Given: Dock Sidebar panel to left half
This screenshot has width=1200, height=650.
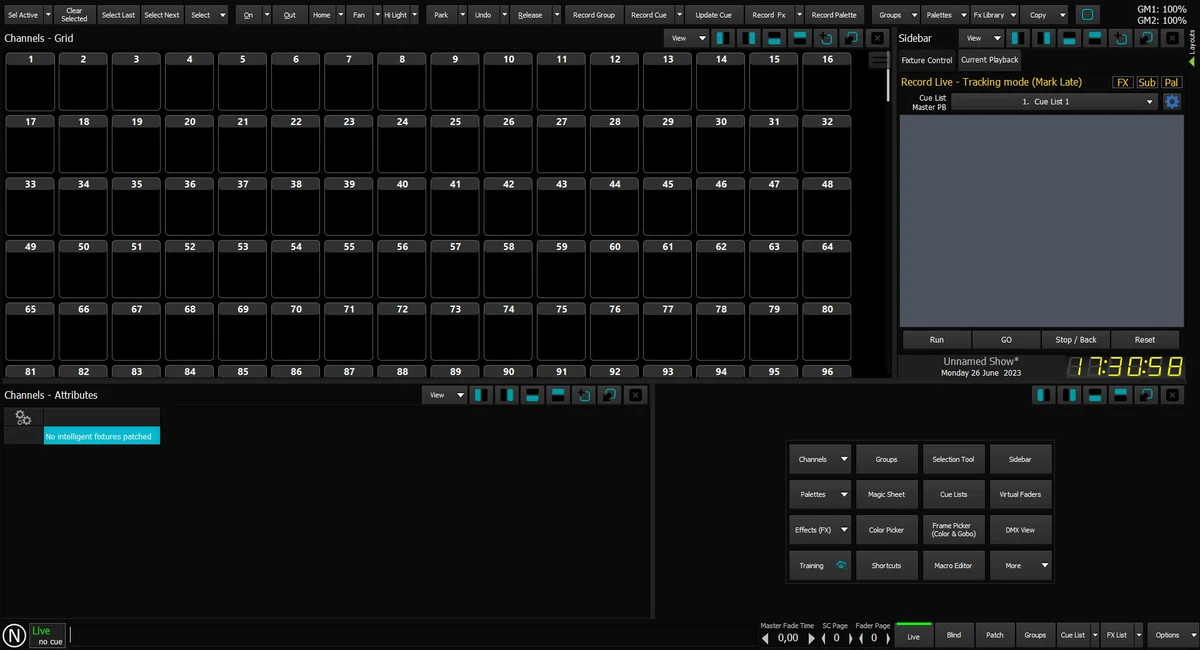Looking at the screenshot, I should pyautogui.click(x=1018, y=38).
